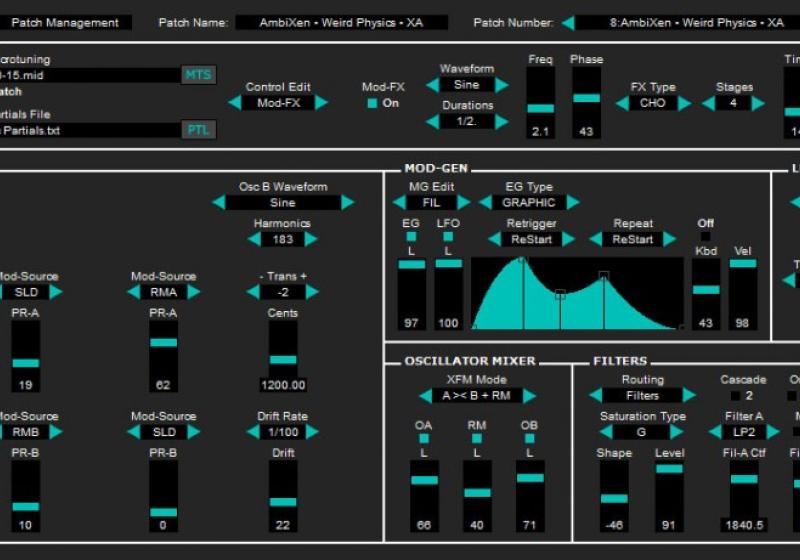Toggle the EG indicator in Mod-Gen
Image resolution: width=800 pixels, height=560 pixels.
pos(411,237)
